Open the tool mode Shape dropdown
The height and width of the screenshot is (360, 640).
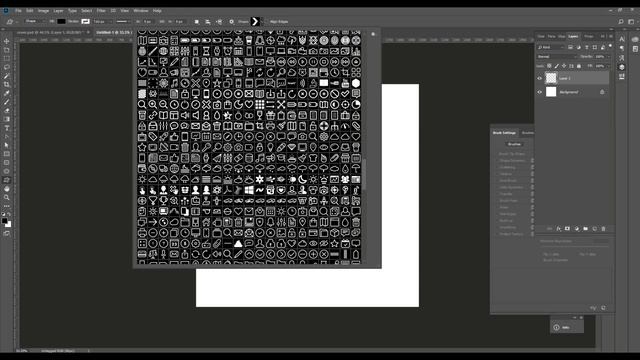(35, 21)
